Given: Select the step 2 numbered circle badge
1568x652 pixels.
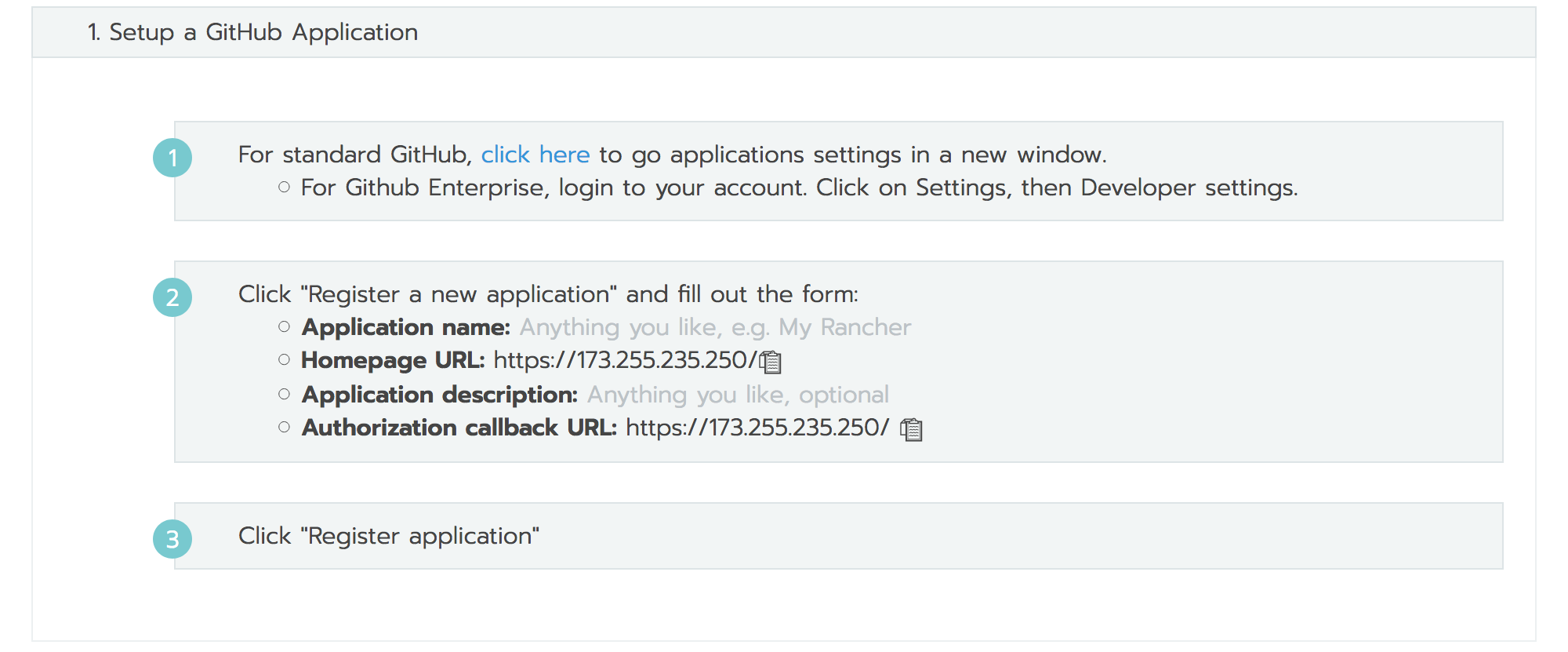Looking at the screenshot, I should pos(172,297).
